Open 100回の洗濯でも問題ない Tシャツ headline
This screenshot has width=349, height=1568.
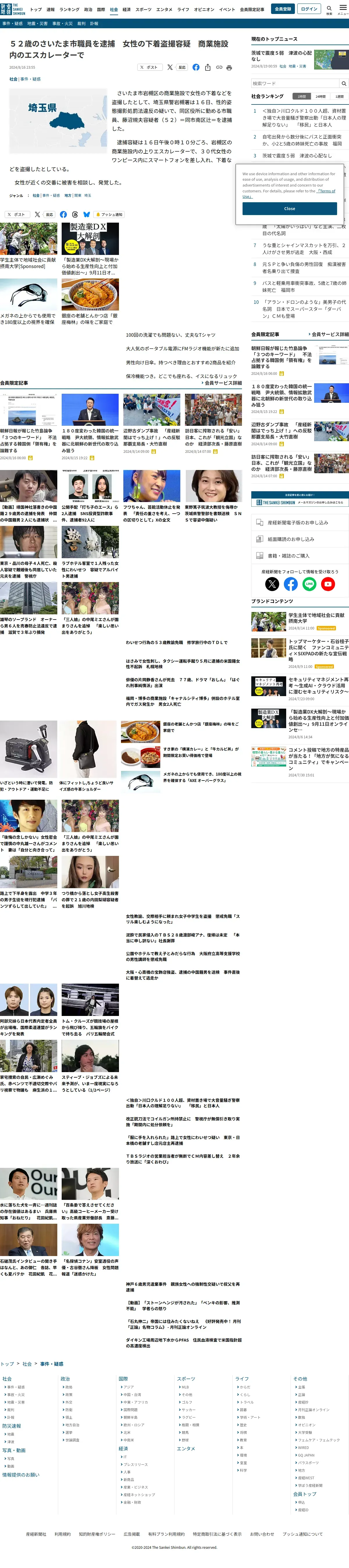pos(170,335)
